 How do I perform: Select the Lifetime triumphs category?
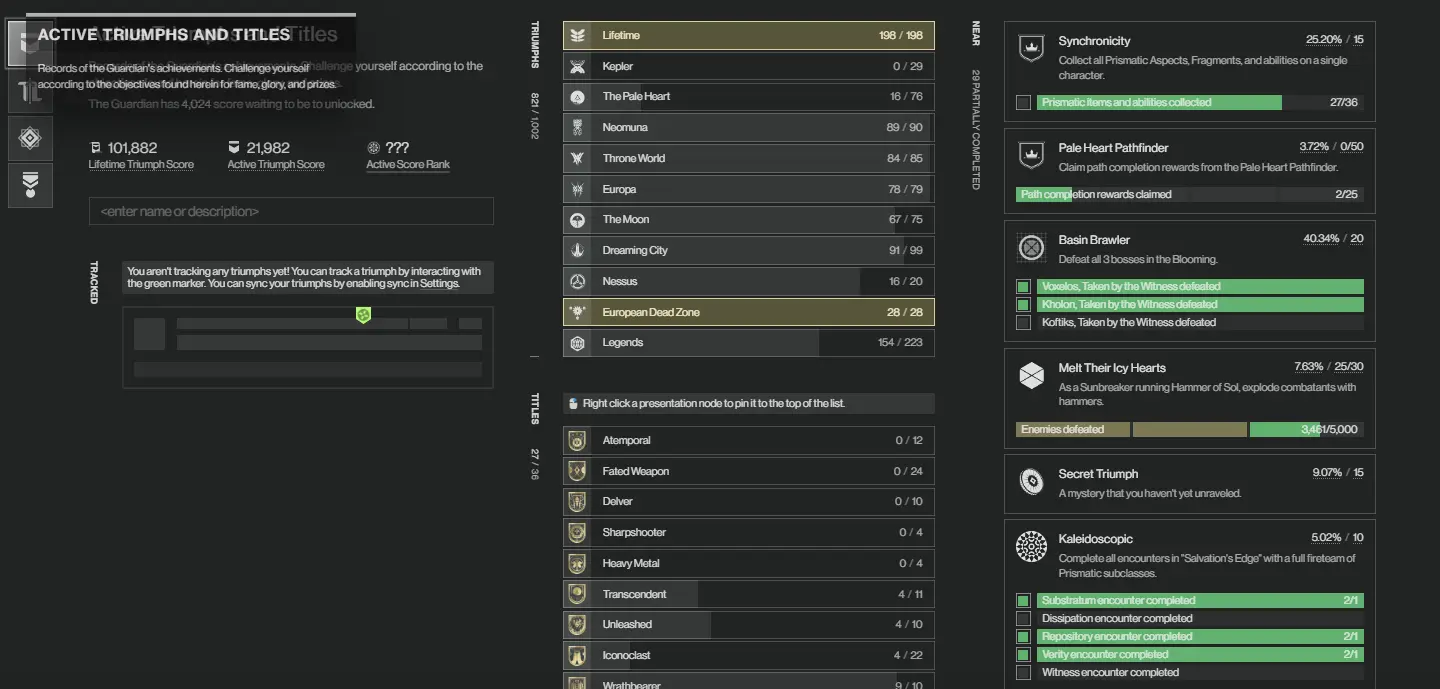click(748, 36)
